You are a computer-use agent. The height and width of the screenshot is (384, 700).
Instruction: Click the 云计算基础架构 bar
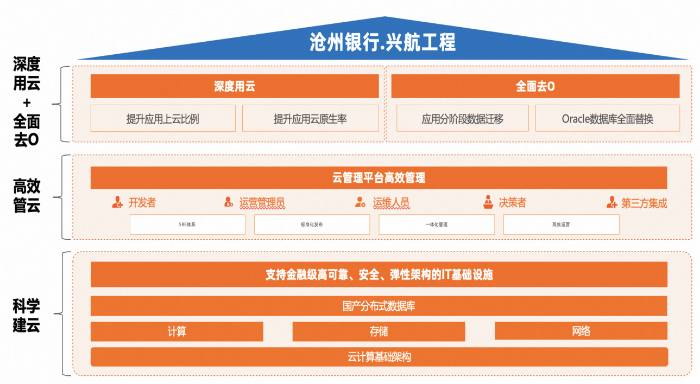coord(379,357)
